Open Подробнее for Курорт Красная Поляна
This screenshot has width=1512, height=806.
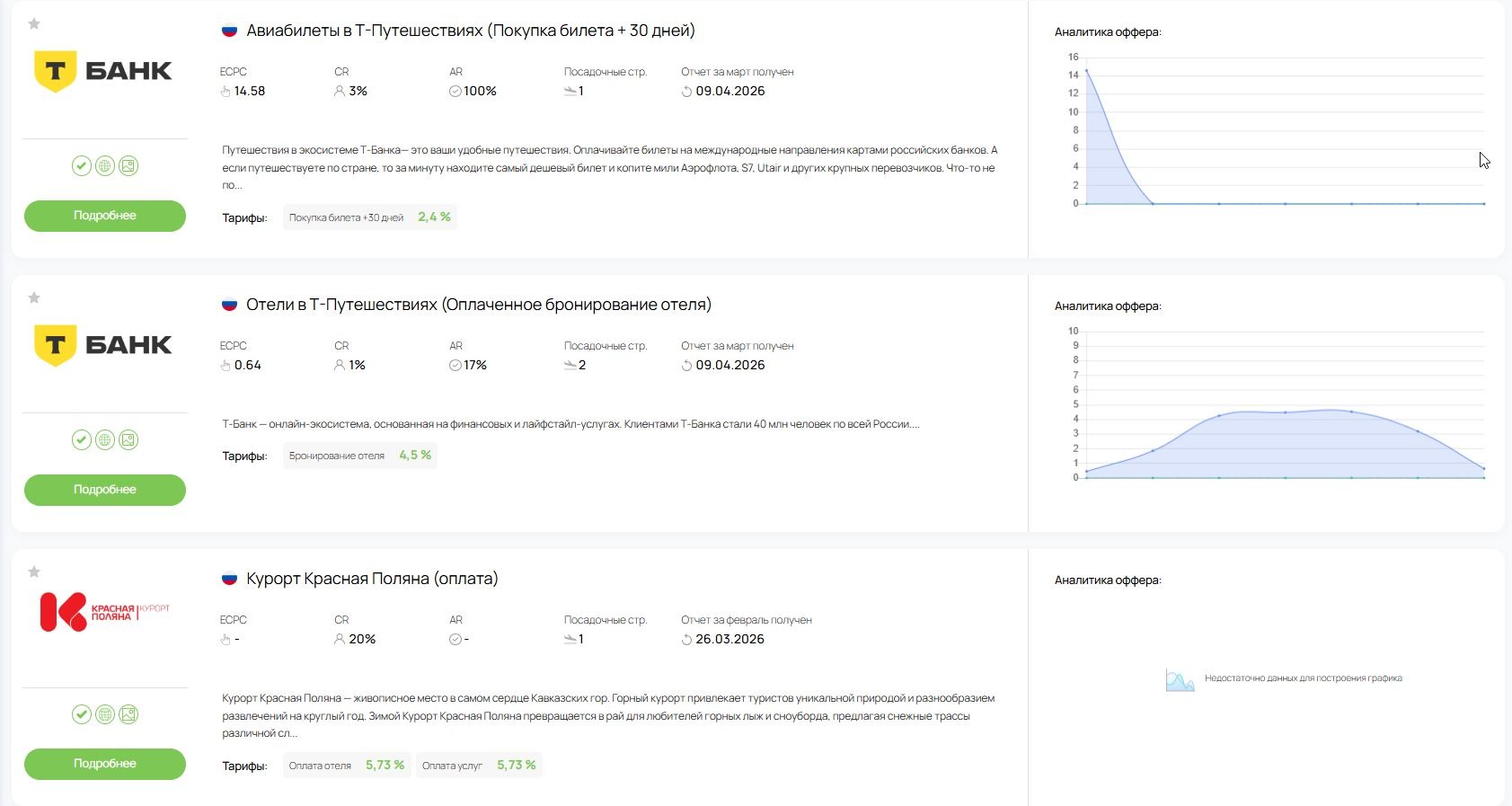coord(105,764)
